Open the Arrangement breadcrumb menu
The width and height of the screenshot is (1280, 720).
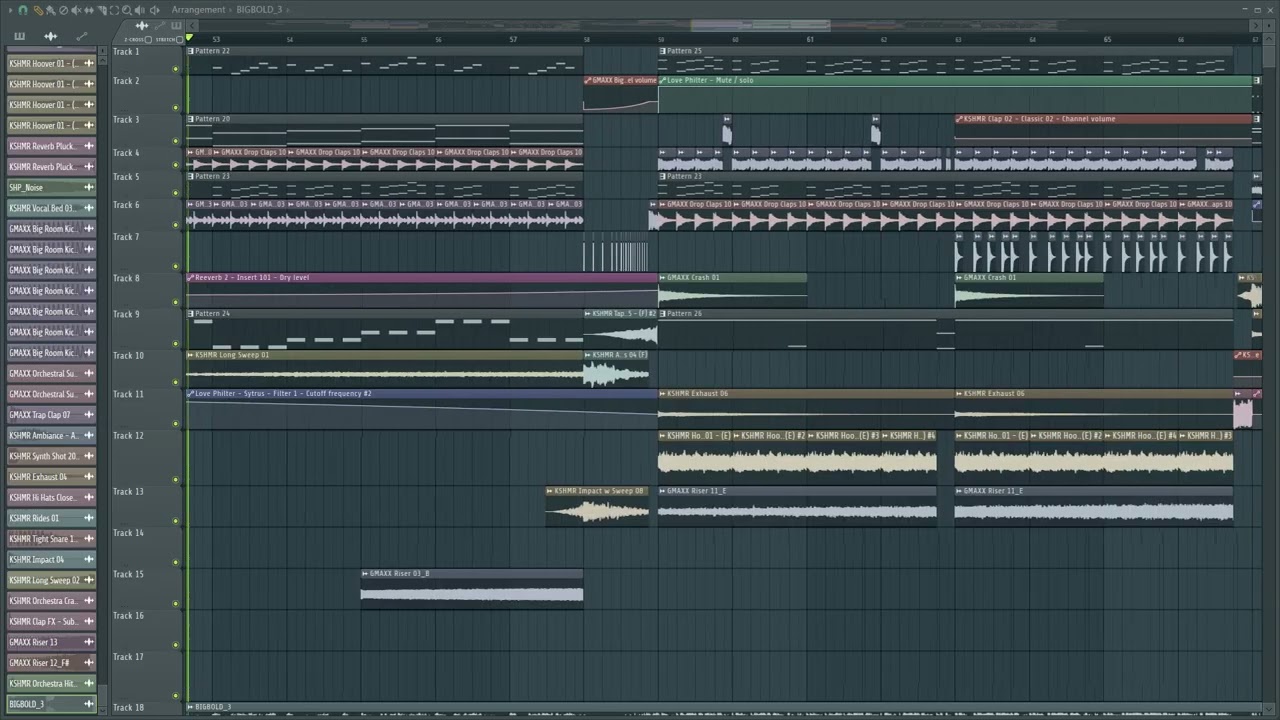click(x=198, y=10)
